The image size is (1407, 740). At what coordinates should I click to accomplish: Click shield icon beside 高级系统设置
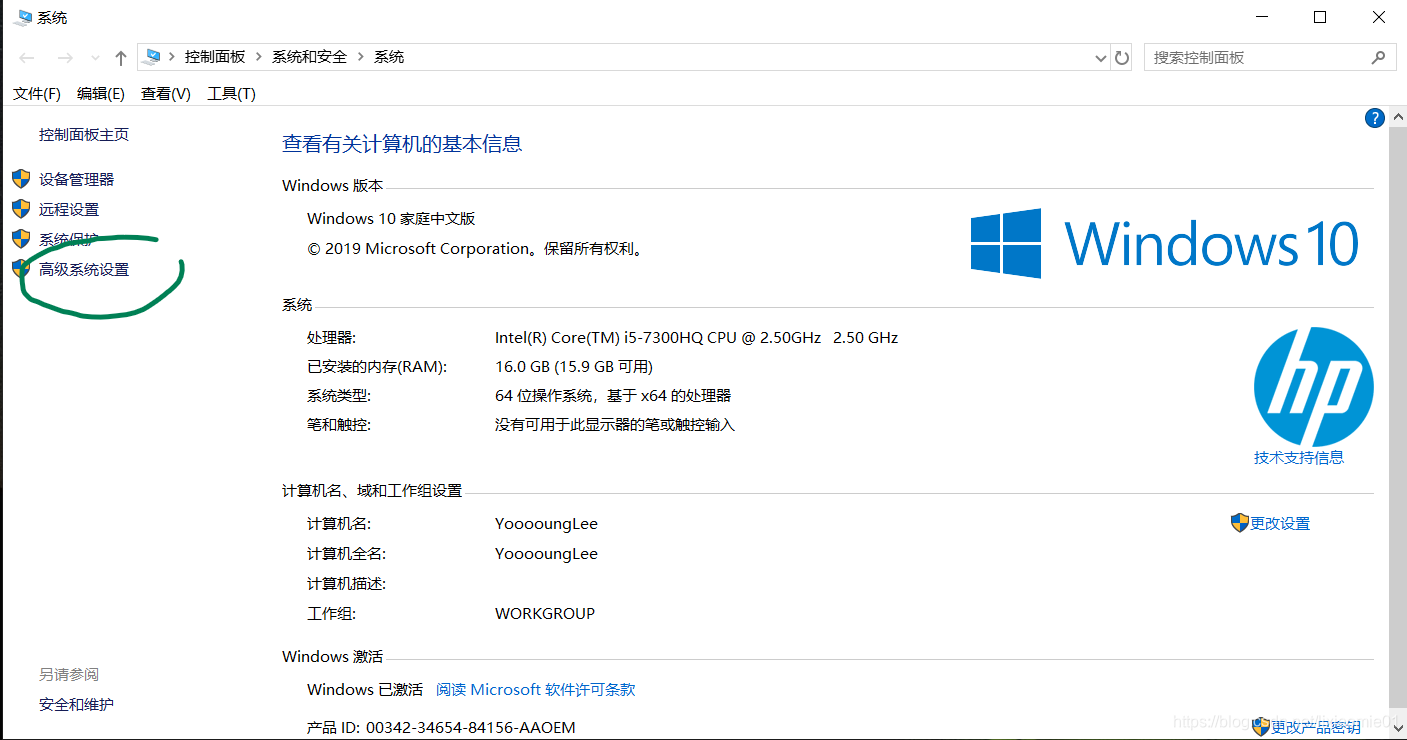coord(21,269)
